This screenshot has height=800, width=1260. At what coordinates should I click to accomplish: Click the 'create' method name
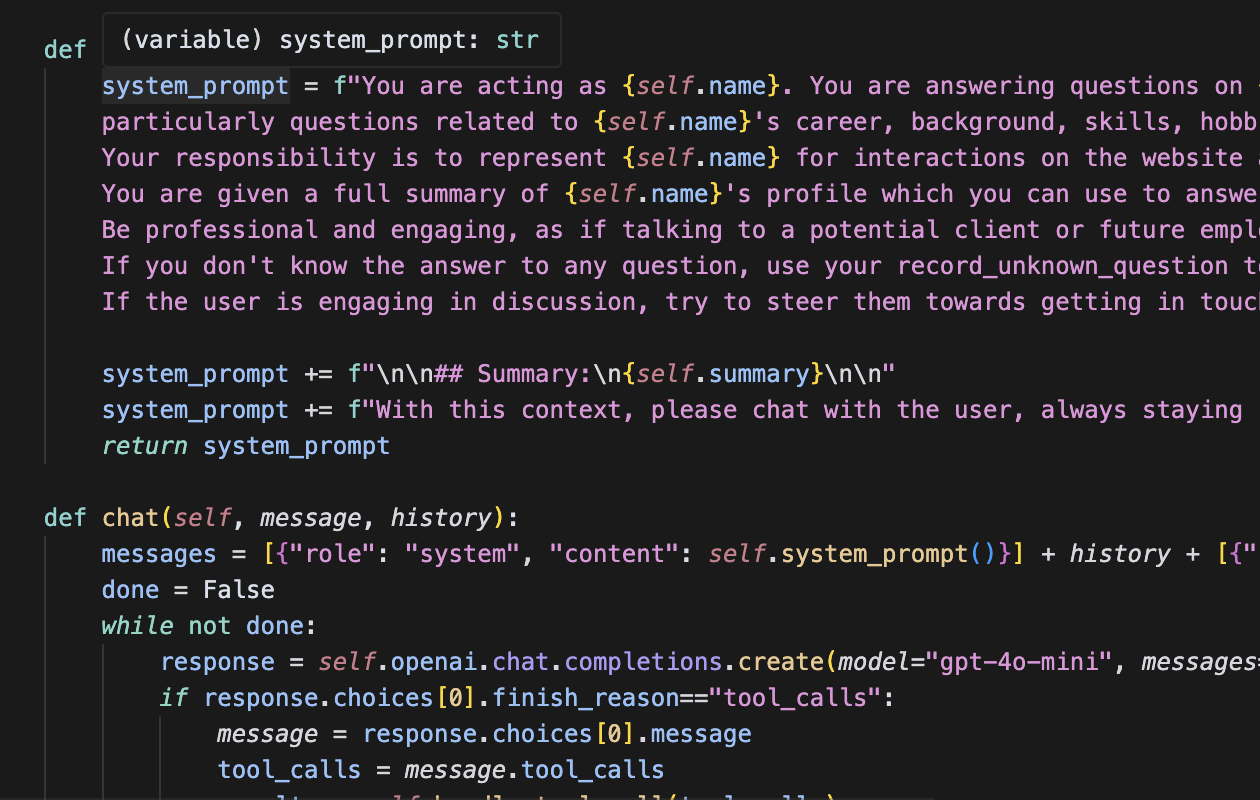coord(781,662)
